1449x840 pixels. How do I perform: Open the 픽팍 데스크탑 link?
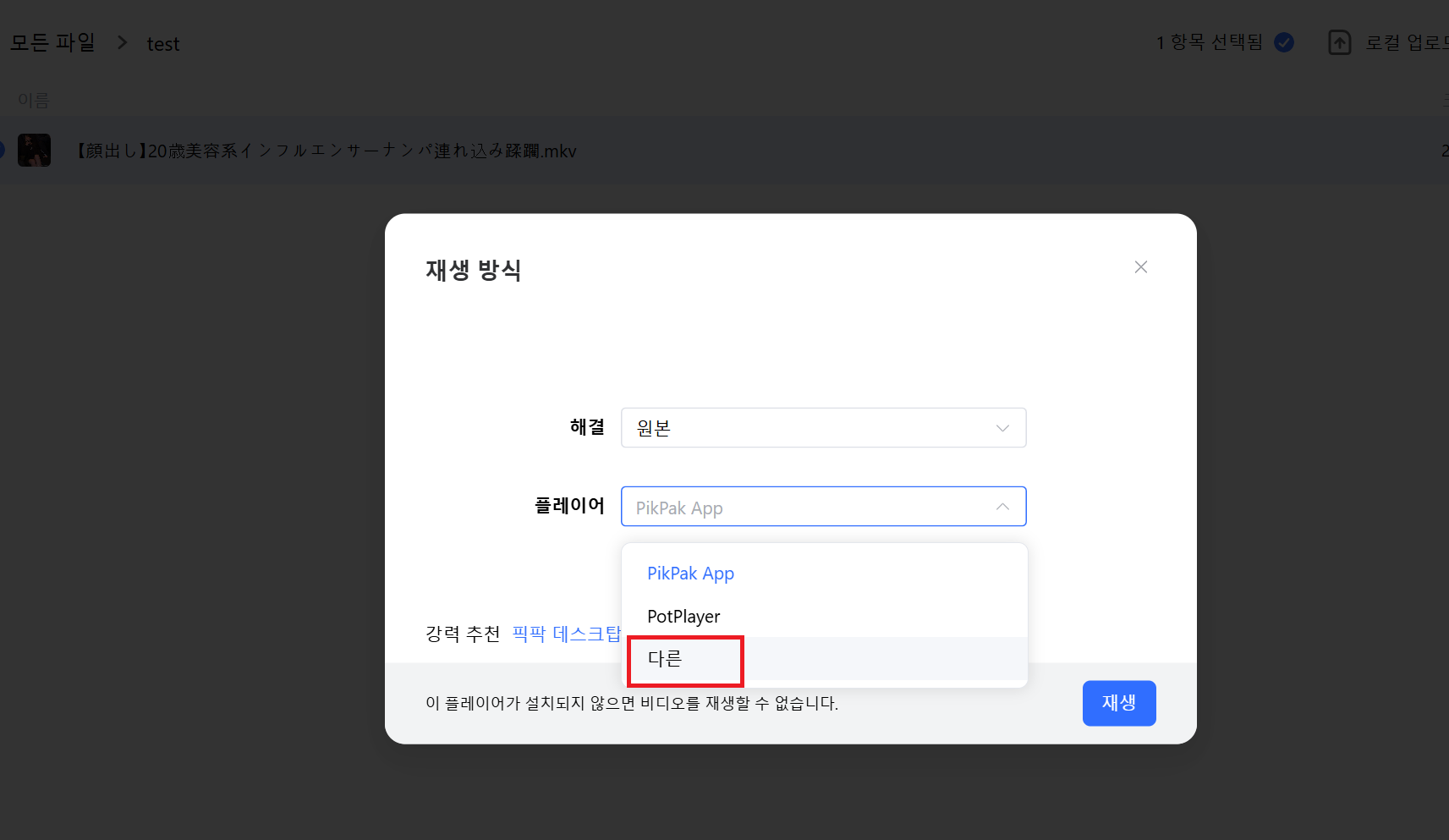[x=566, y=634]
